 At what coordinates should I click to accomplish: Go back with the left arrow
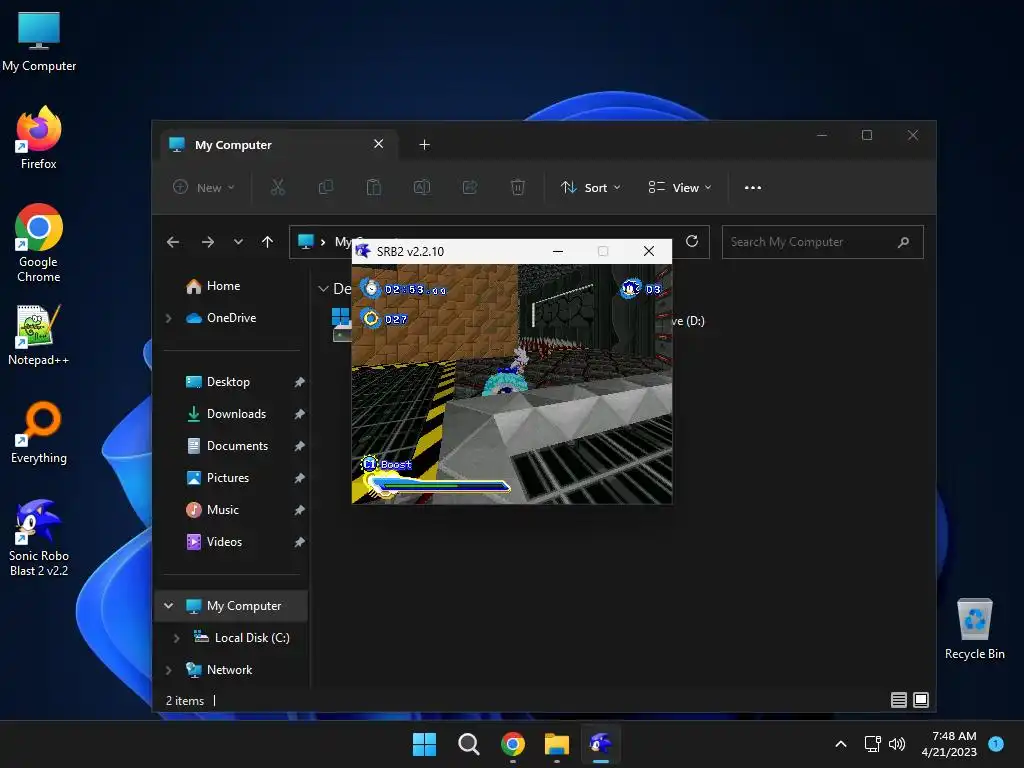point(172,242)
